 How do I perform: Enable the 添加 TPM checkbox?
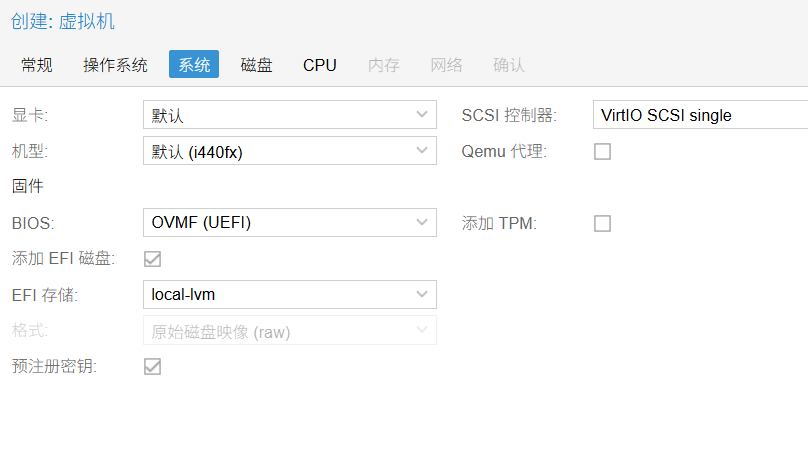602,223
